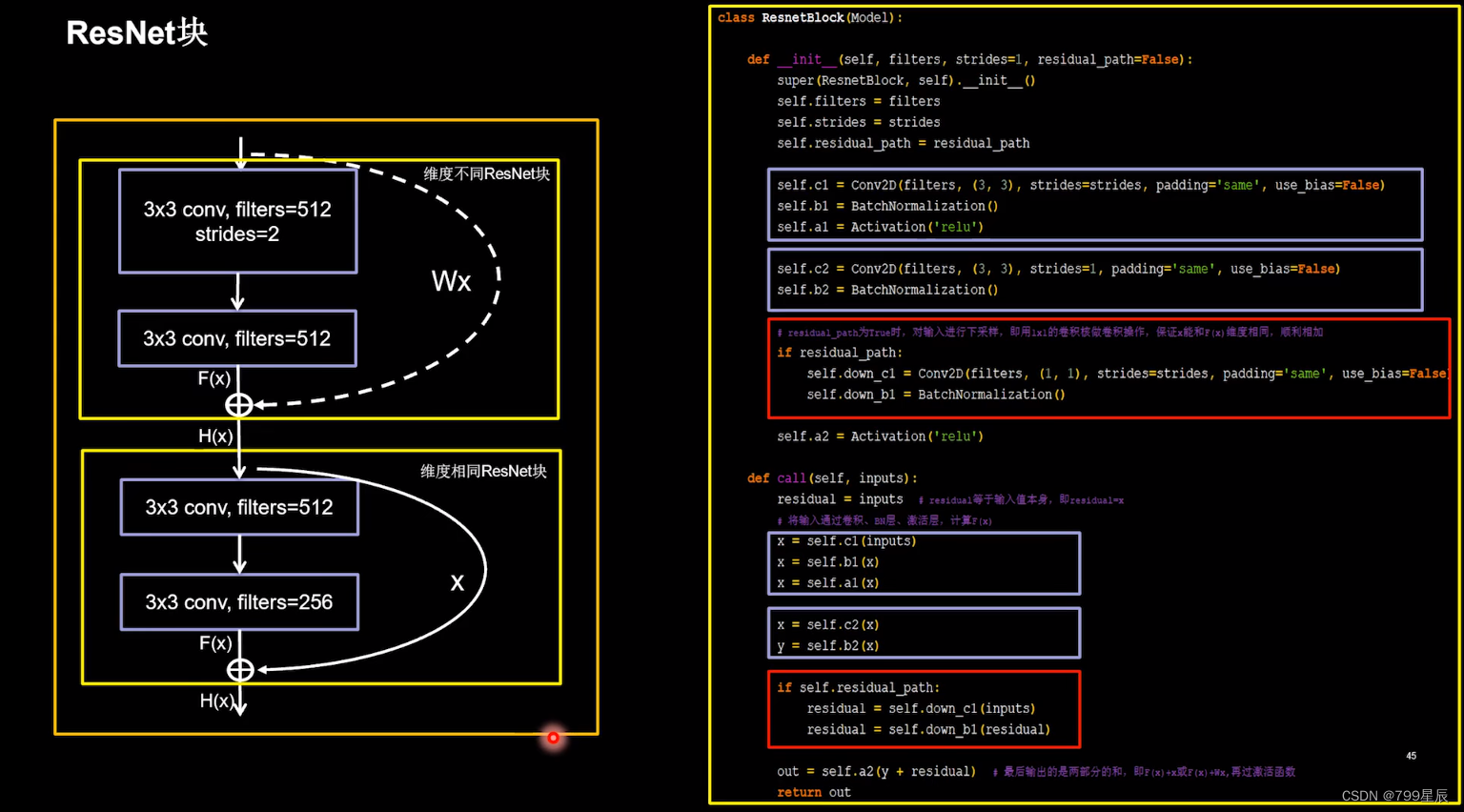The width and height of the screenshot is (1464, 812).
Task: Click the "# 最后输出的是两部分的和" comment
Action: [1144, 772]
